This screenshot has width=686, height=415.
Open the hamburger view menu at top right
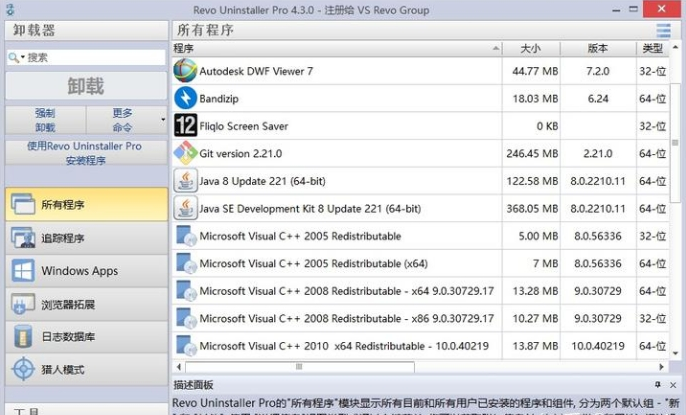coord(664,30)
